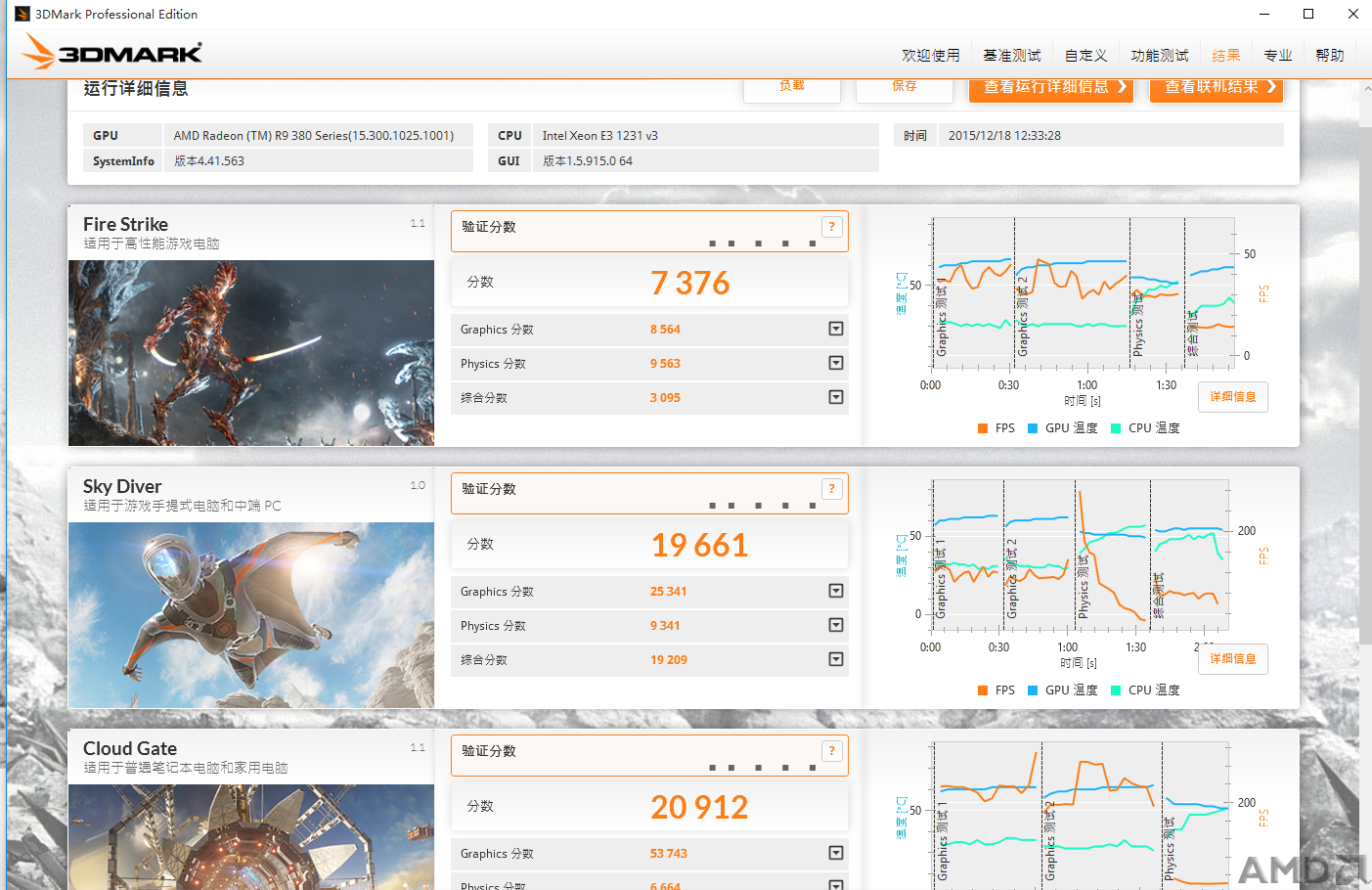Expand Fire Strike Physics score 9 563
The height and width of the screenshot is (890, 1372).
(x=836, y=363)
